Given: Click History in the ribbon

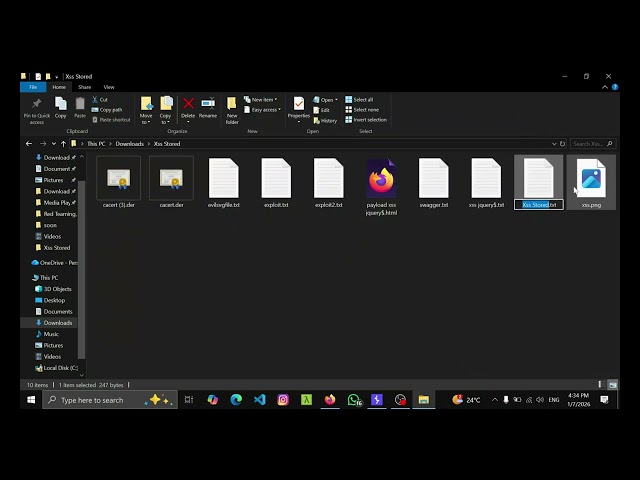Looking at the screenshot, I should tap(325, 120).
